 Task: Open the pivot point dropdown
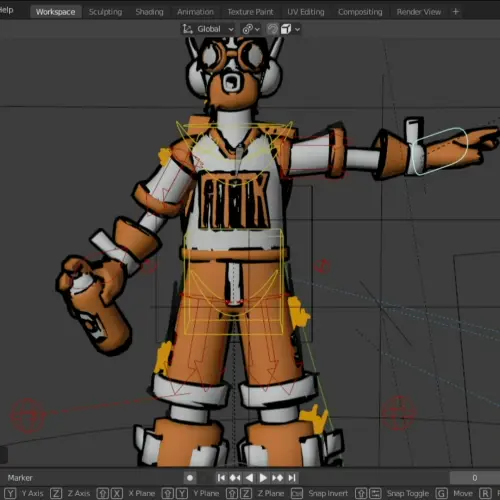251,29
